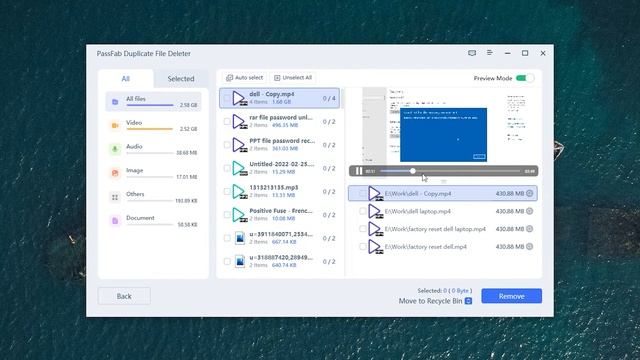Screen dimensions: 640x360
Task: Select the Others category
Action: tap(153, 197)
